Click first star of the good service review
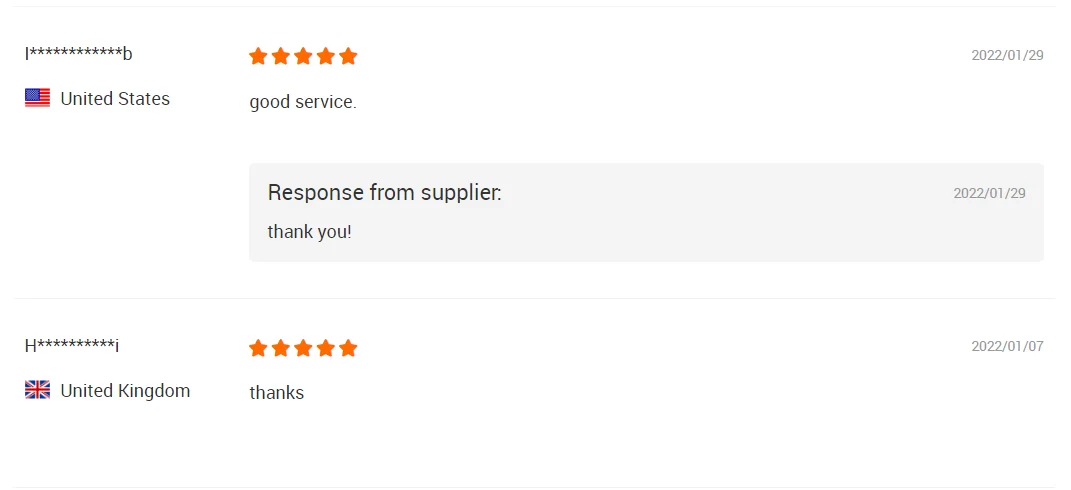 258,56
